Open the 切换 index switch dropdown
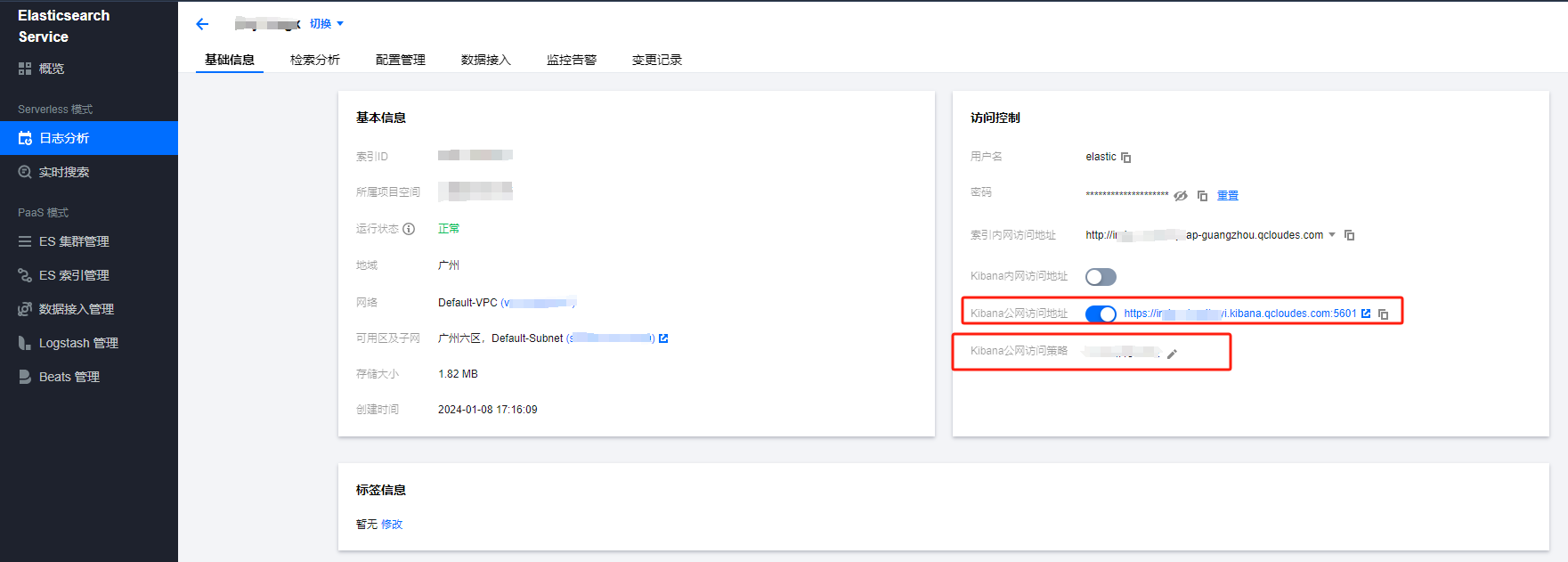1568x562 pixels. (x=326, y=24)
